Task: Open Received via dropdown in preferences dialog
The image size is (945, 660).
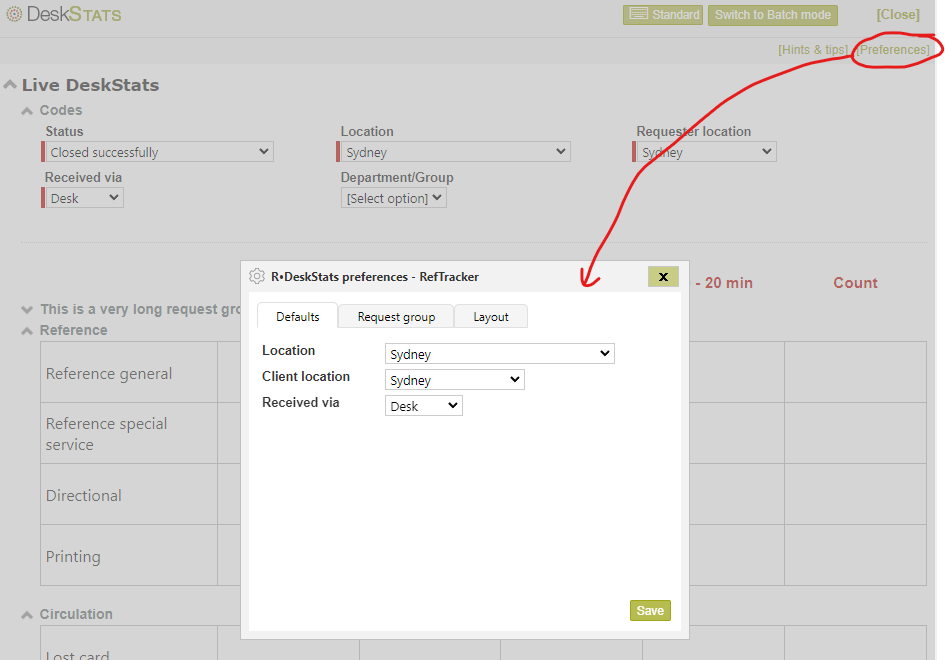Action: (424, 406)
